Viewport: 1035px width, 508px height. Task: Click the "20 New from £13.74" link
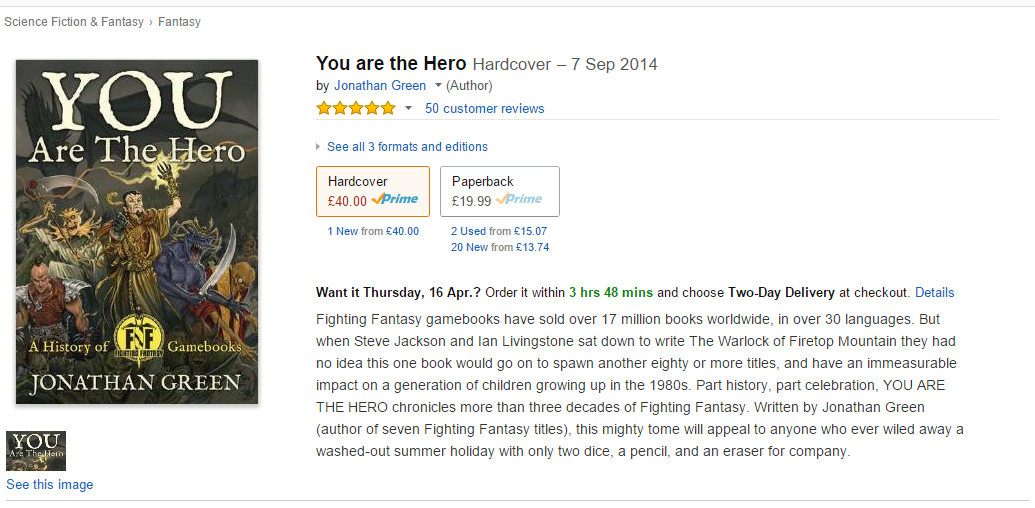pyautogui.click(x=499, y=247)
